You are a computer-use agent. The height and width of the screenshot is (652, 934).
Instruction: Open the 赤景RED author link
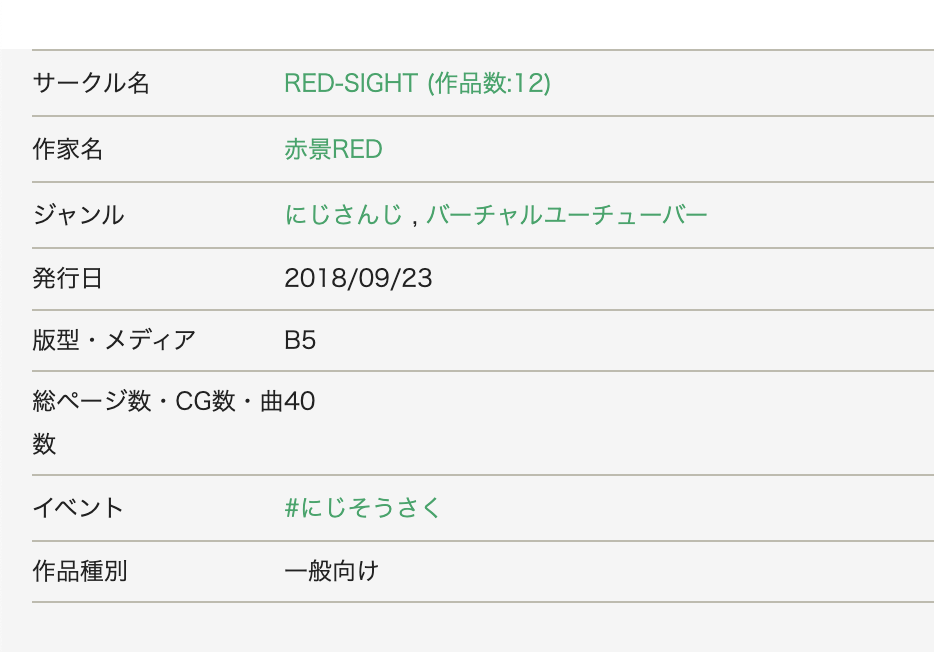pyautogui.click(x=333, y=149)
